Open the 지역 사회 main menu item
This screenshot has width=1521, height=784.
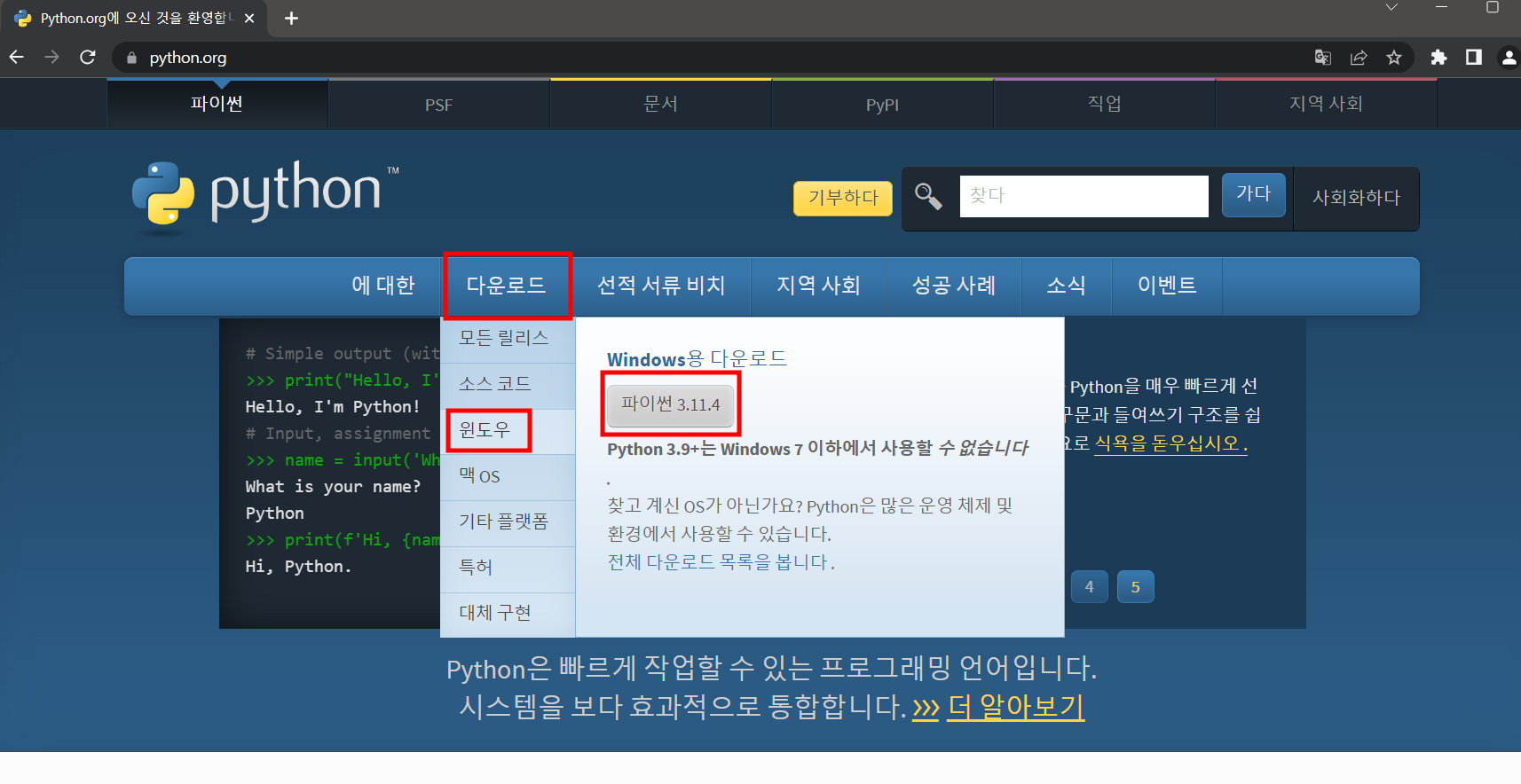818,286
